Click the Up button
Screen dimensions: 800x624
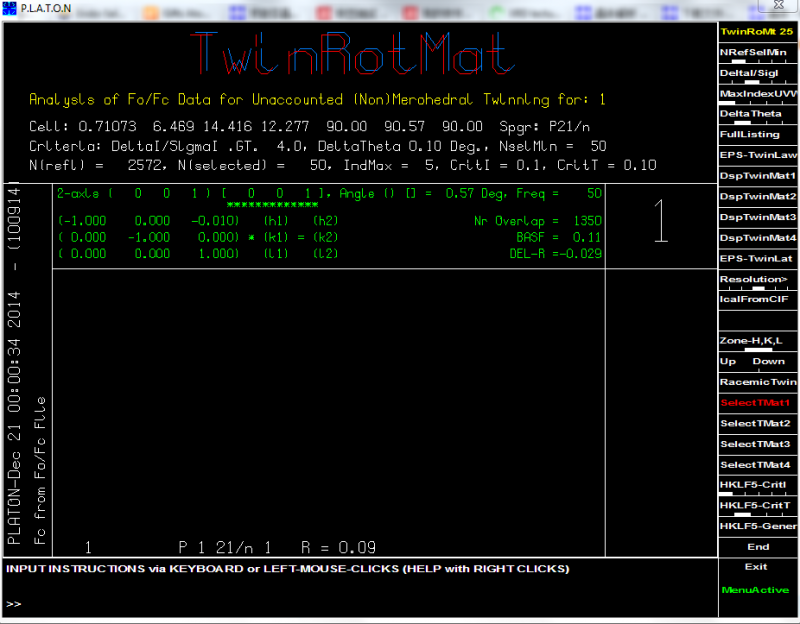(x=728, y=362)
